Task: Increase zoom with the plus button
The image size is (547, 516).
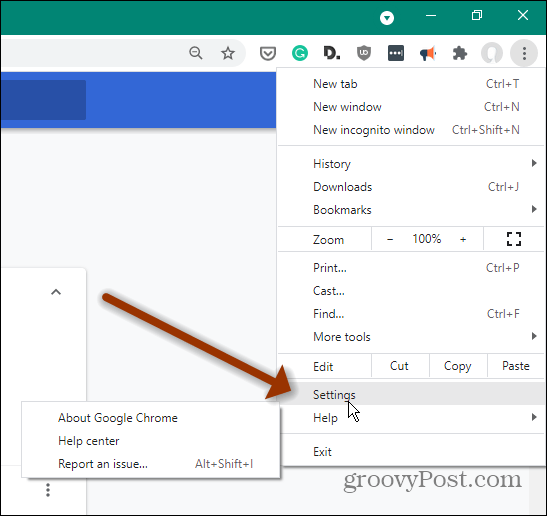Action: pyautogui.click(x=463, y=239)
